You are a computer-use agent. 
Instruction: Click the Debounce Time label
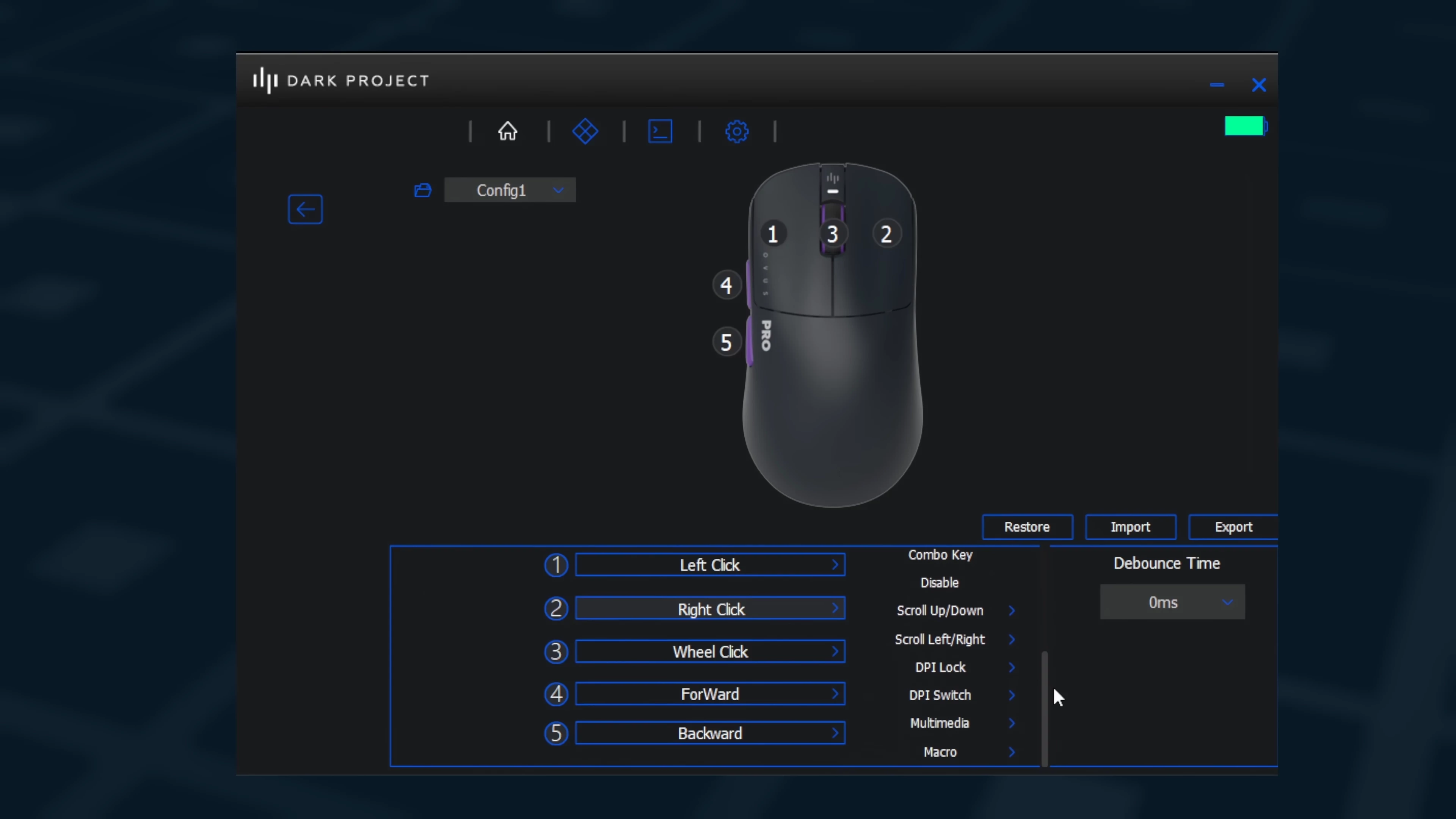click(1167, 563)
